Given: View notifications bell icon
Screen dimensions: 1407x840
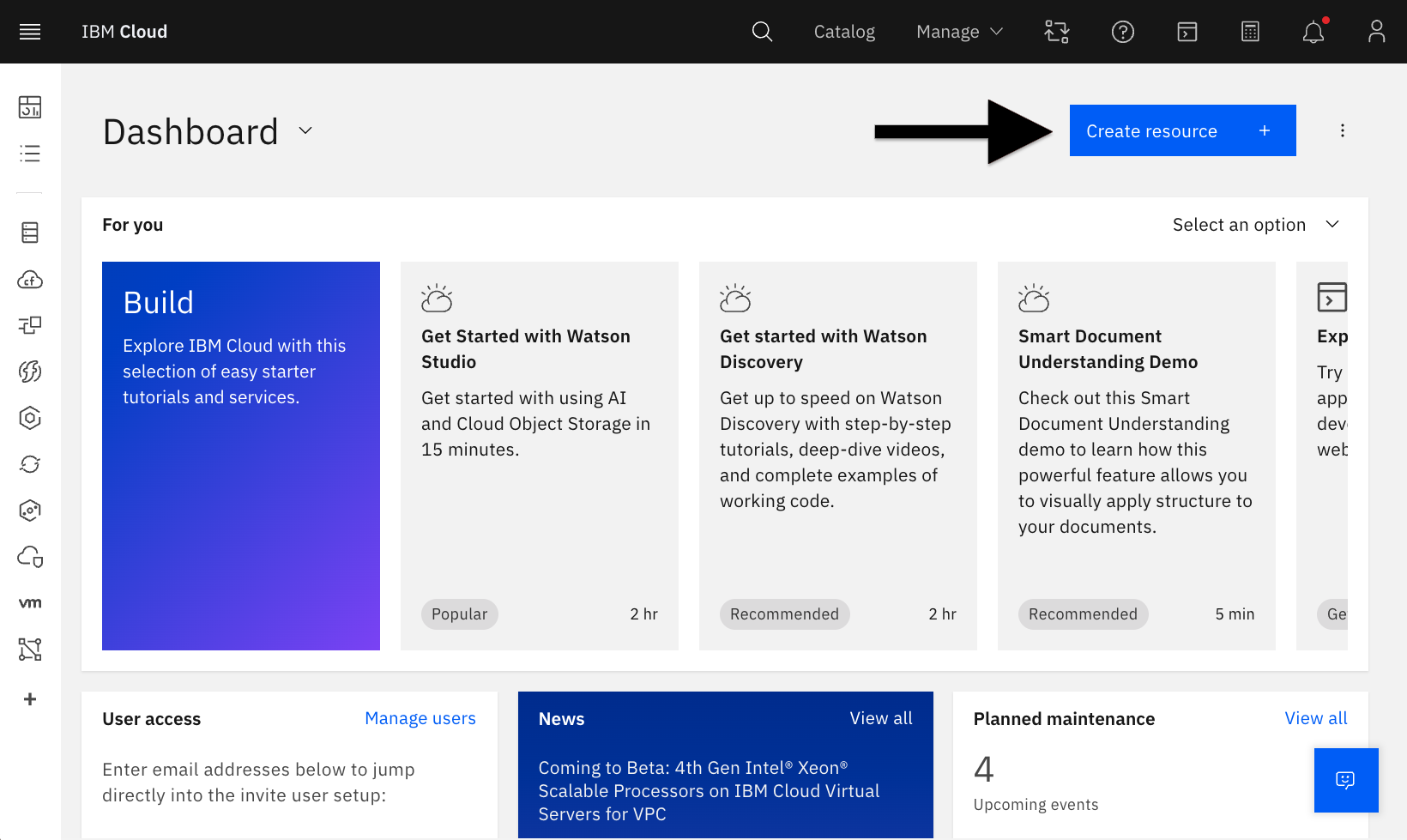Looking at the screenshot, I should [1313, 32].
